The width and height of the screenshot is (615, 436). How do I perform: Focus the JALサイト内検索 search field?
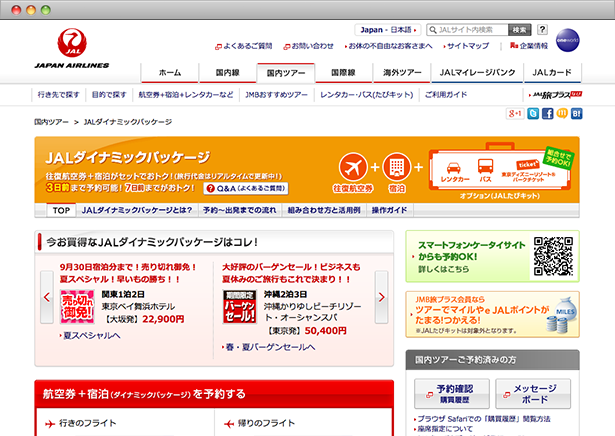coord(468,30)
